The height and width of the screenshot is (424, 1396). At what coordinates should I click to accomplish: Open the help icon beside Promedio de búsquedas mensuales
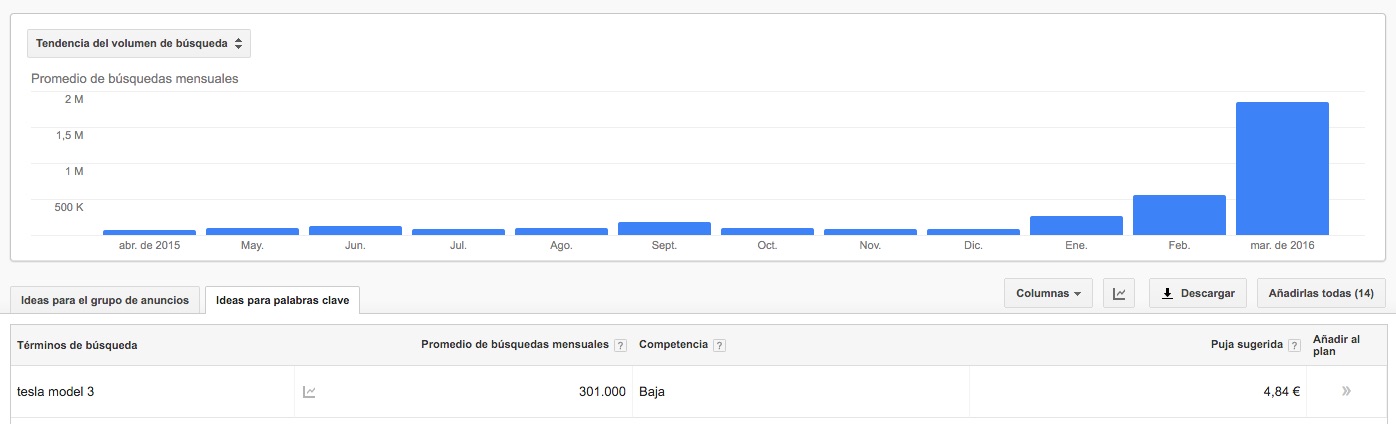620,345
